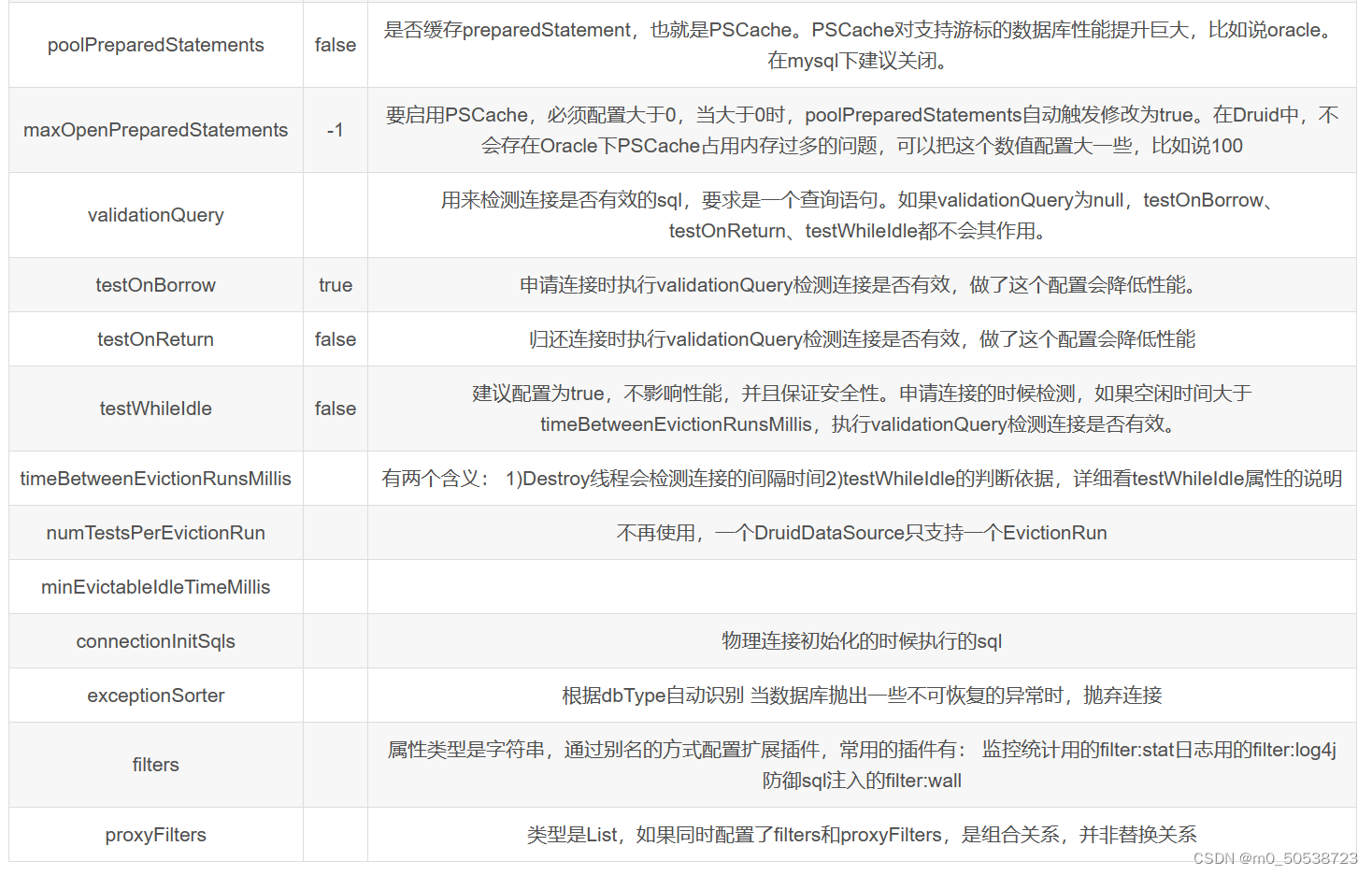Select the proxyFilters property name
Viewport: 1372px width, 875px height.
pyautogui.click(x=155, y=835)
